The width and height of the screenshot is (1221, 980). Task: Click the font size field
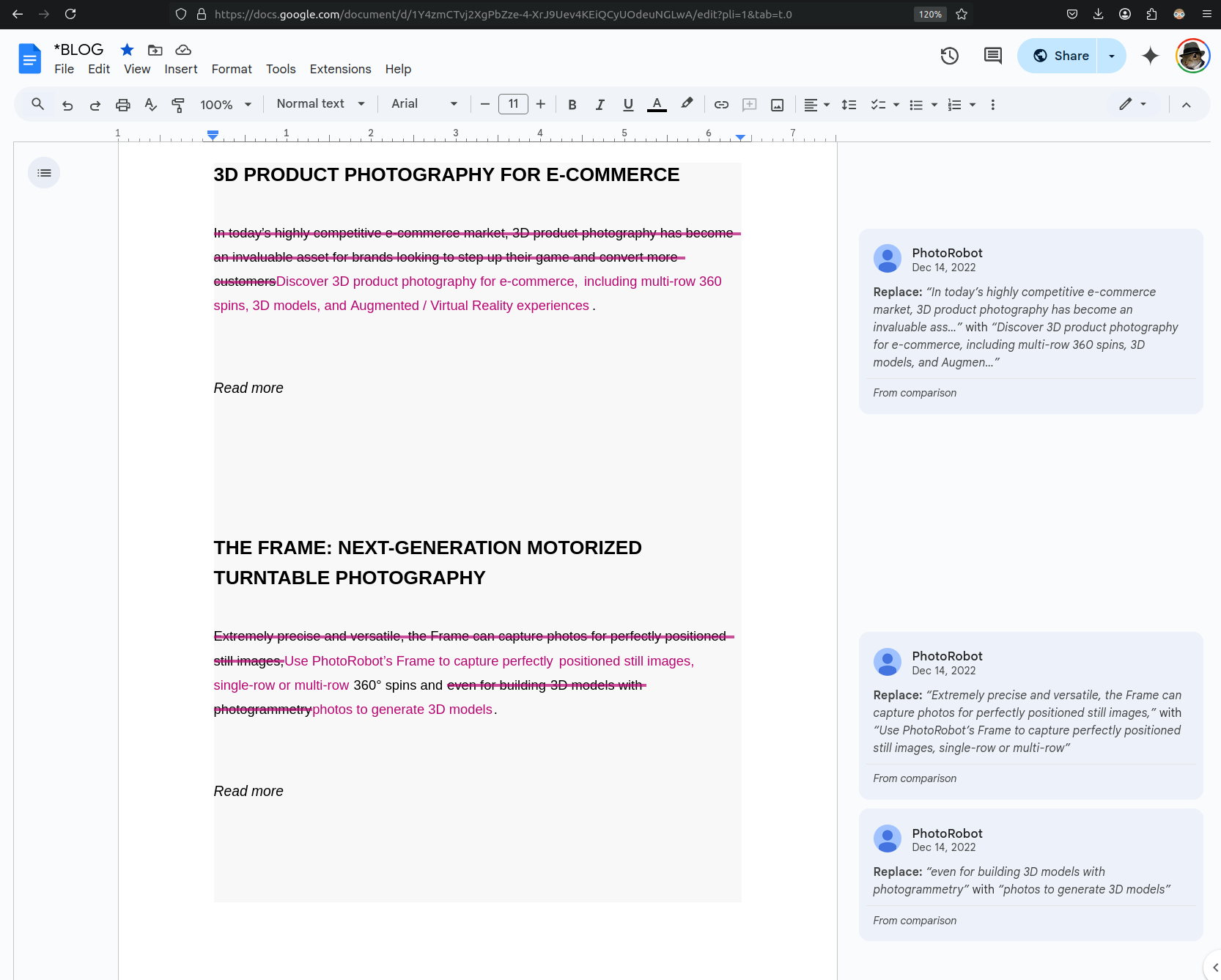513,104
